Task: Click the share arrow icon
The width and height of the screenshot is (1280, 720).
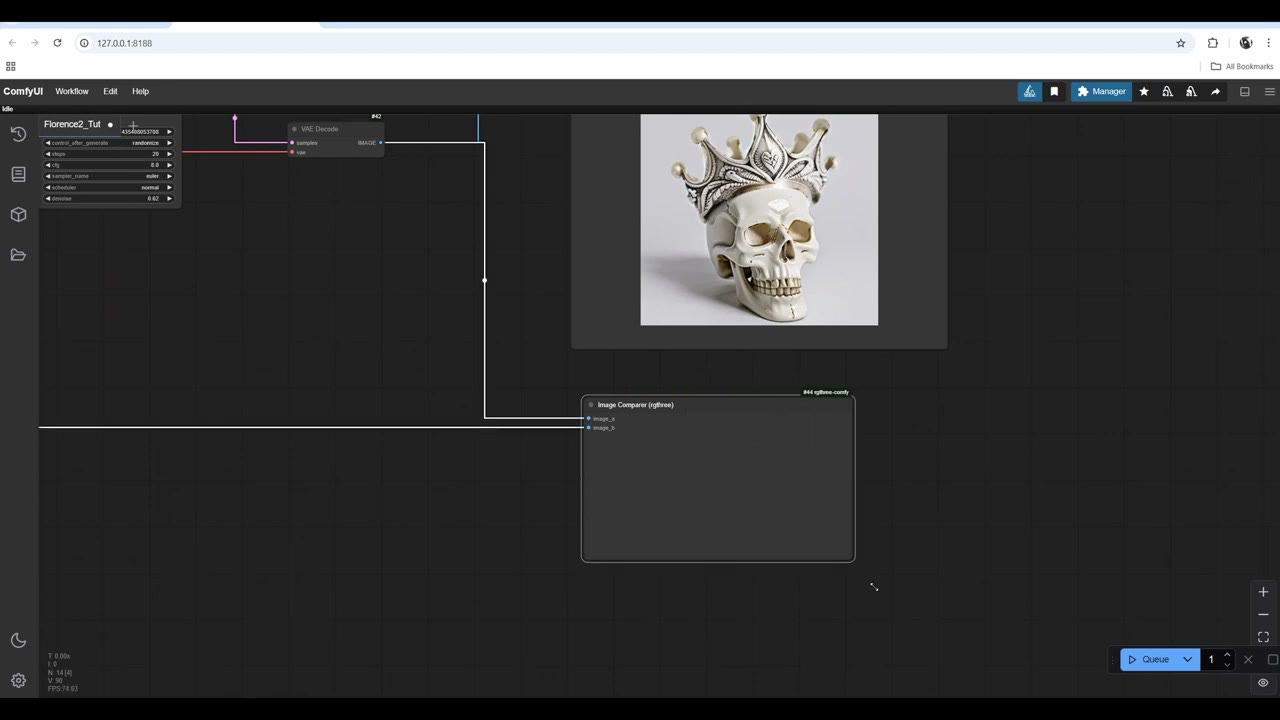Action: pyautogui.click(x=1215, y=91)
